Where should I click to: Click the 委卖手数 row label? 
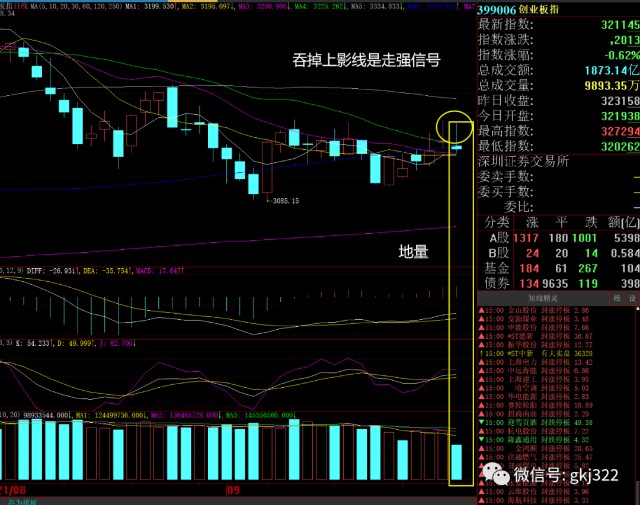[x=506, y=177]
